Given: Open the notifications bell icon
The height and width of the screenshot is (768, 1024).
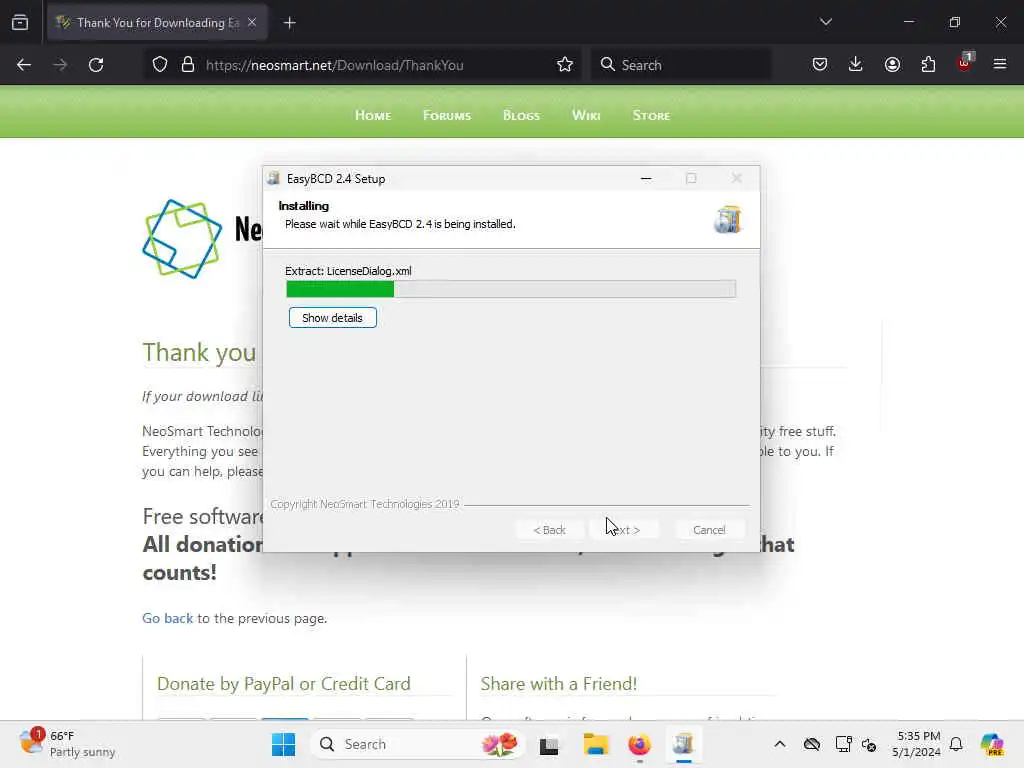Looking at the screenshot, I should 956,744.
